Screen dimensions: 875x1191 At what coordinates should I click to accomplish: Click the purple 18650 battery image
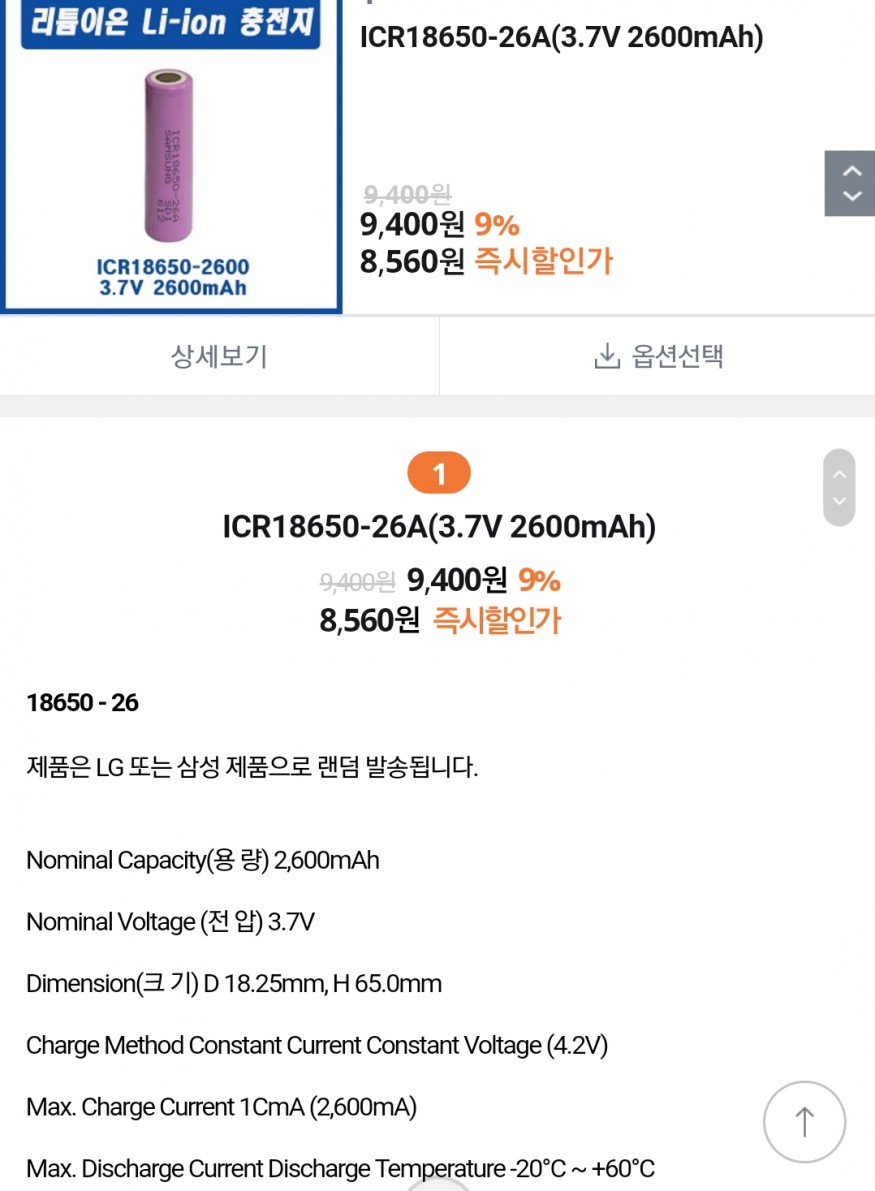(x=169, y=155)
